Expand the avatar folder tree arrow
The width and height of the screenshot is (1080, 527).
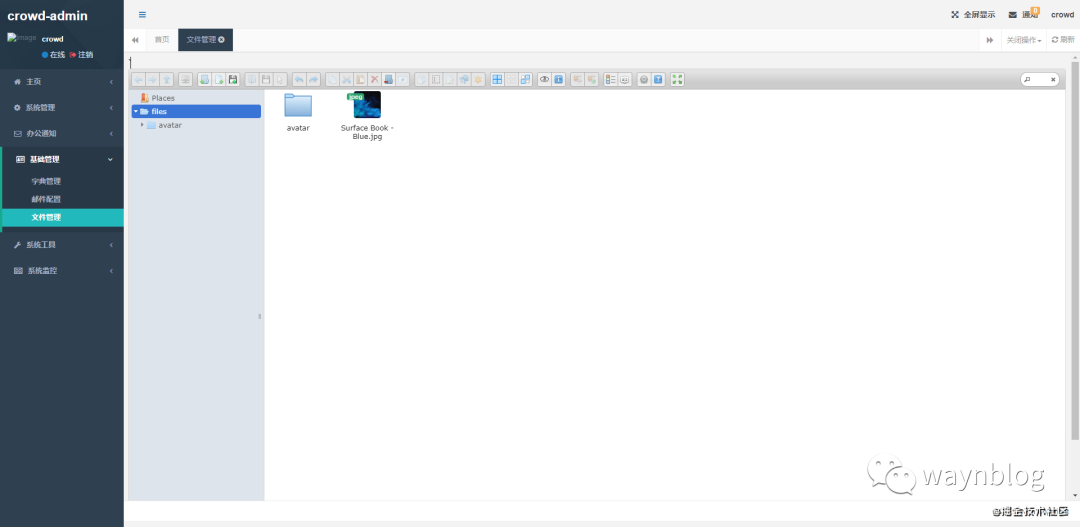point(142,125)
